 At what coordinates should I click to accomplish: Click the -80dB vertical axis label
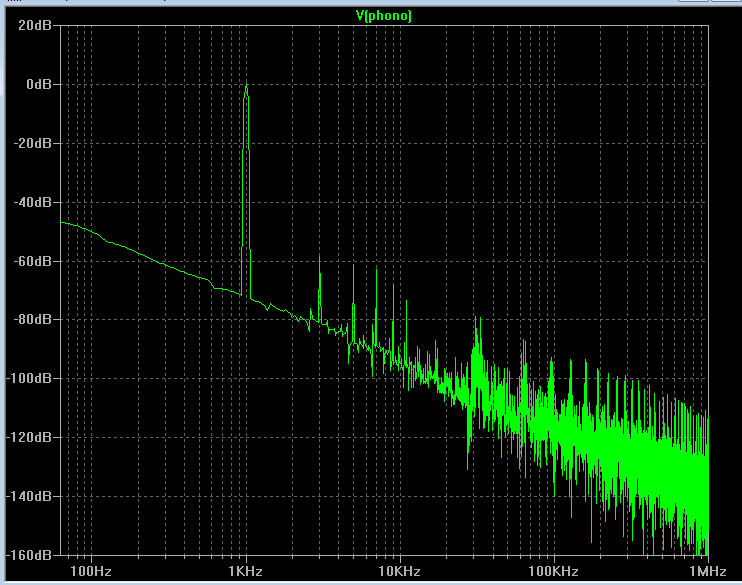(x=32, y=319)
